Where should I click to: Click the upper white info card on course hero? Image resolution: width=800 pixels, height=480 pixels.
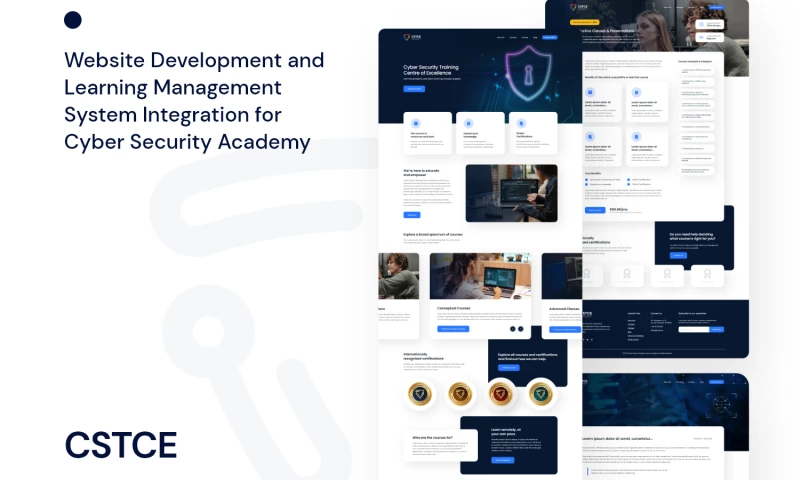710,24
